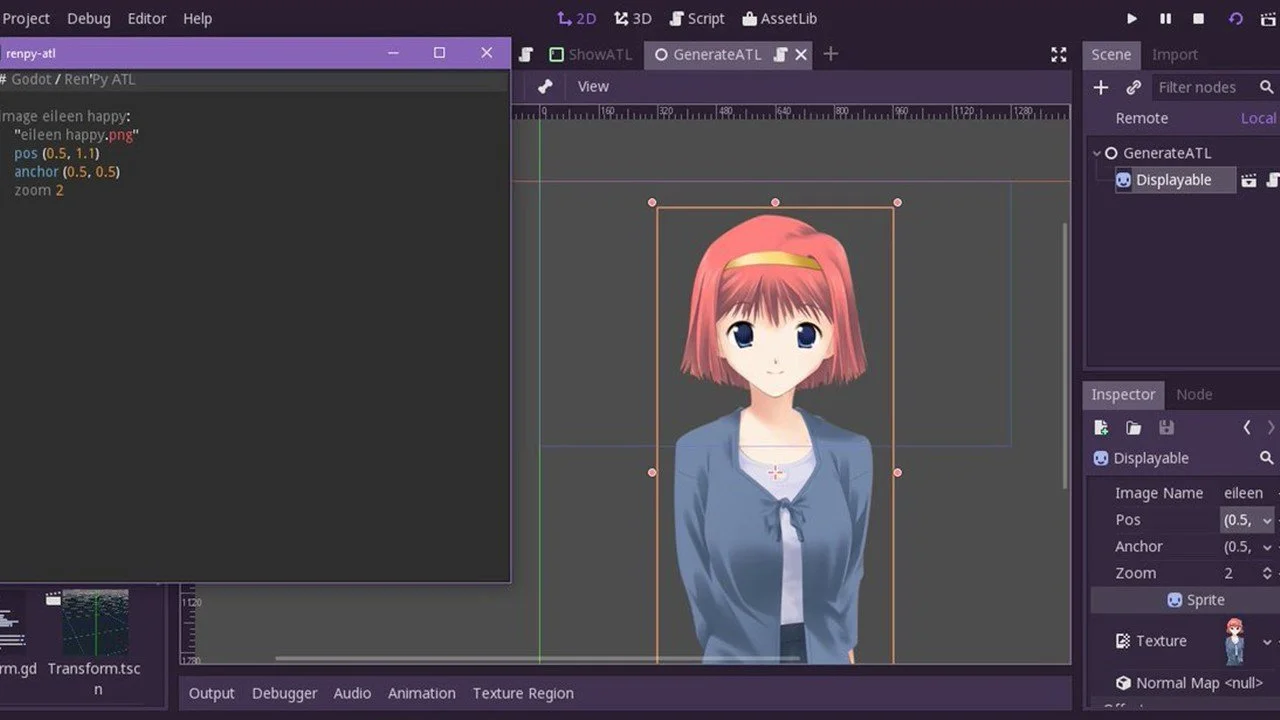Viewport: 1280px width, 720px height.
Task: Play the project with the play icon
Action: (x=1132, y=18)
